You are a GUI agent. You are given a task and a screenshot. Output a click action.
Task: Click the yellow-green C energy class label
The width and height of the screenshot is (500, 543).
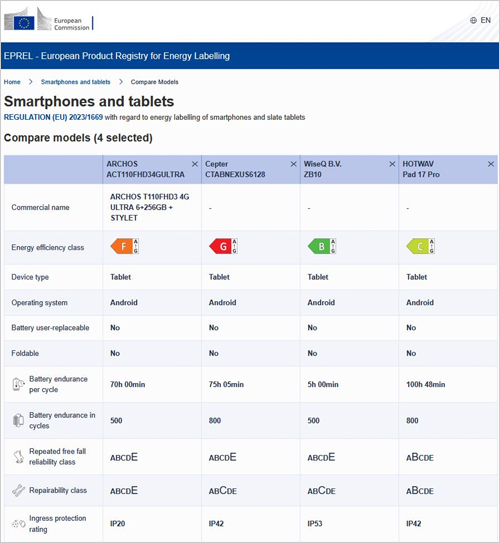point(421,246)
